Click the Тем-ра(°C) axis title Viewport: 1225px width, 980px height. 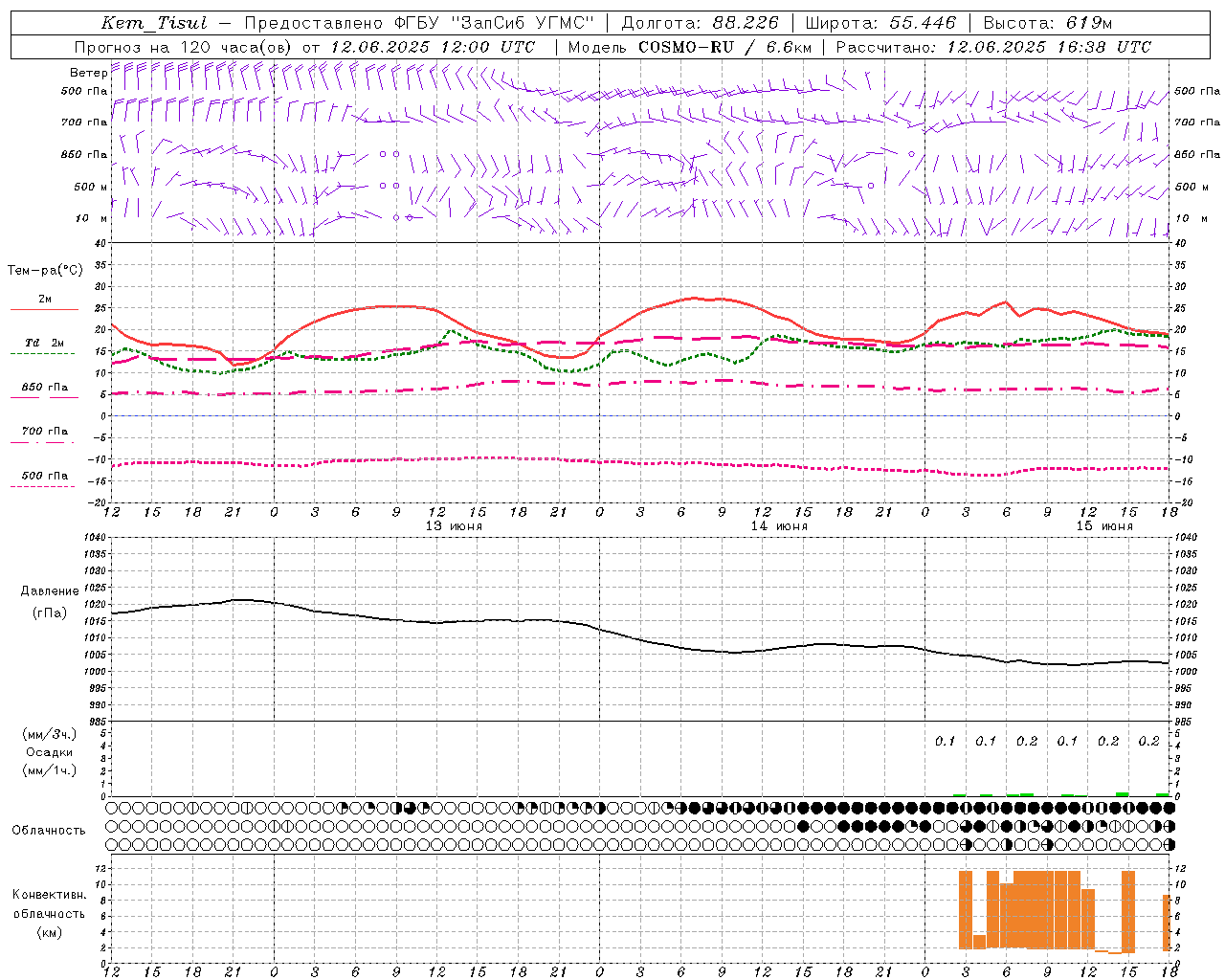45,271
